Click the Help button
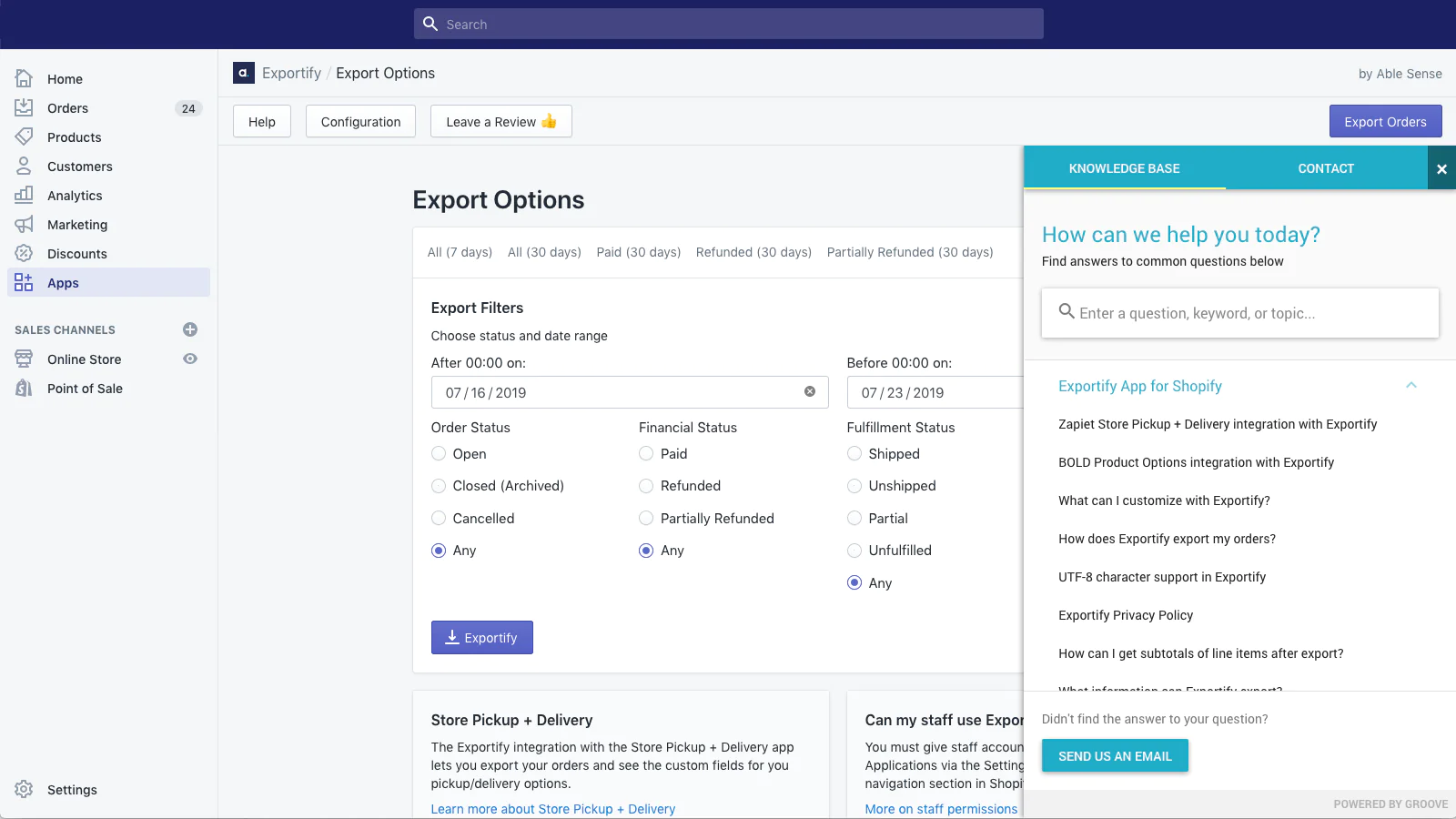The image size is (1456, 819). coord(262,121)
